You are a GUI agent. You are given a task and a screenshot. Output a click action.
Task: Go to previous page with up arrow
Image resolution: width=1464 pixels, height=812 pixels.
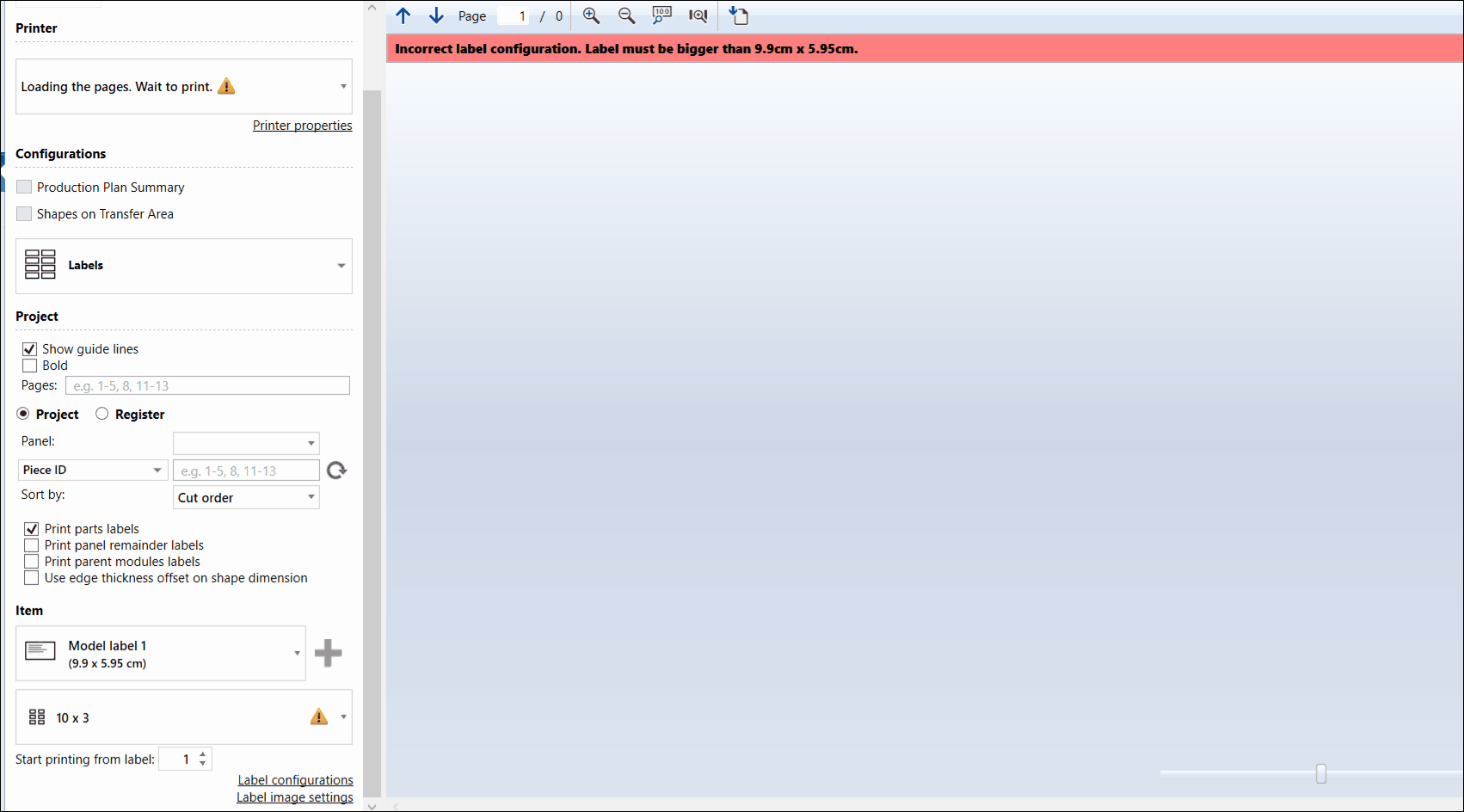click(x=403, y=15)
